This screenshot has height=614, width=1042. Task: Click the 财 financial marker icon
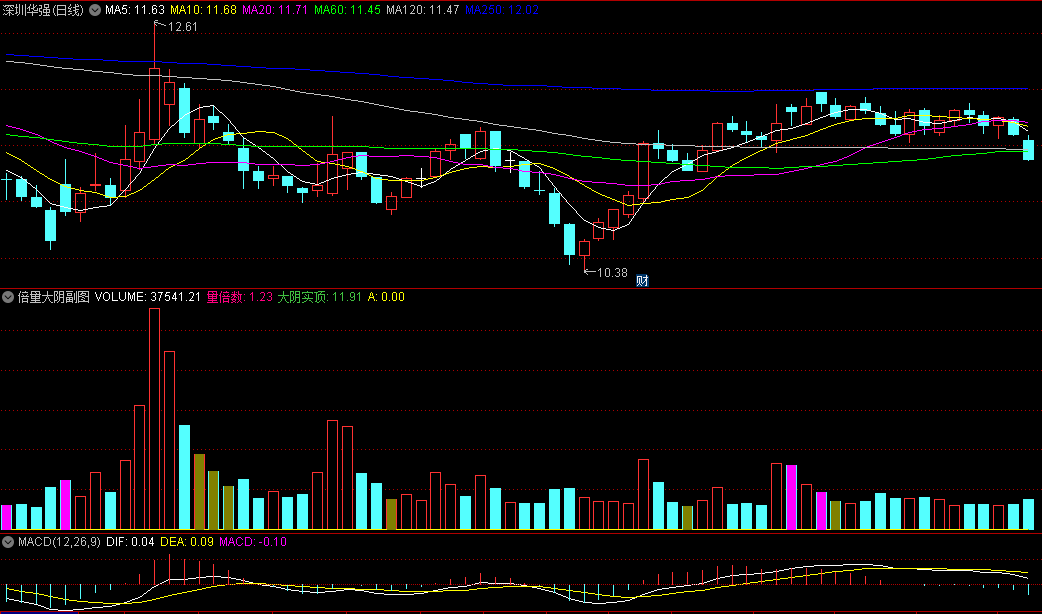click(642, 280)
